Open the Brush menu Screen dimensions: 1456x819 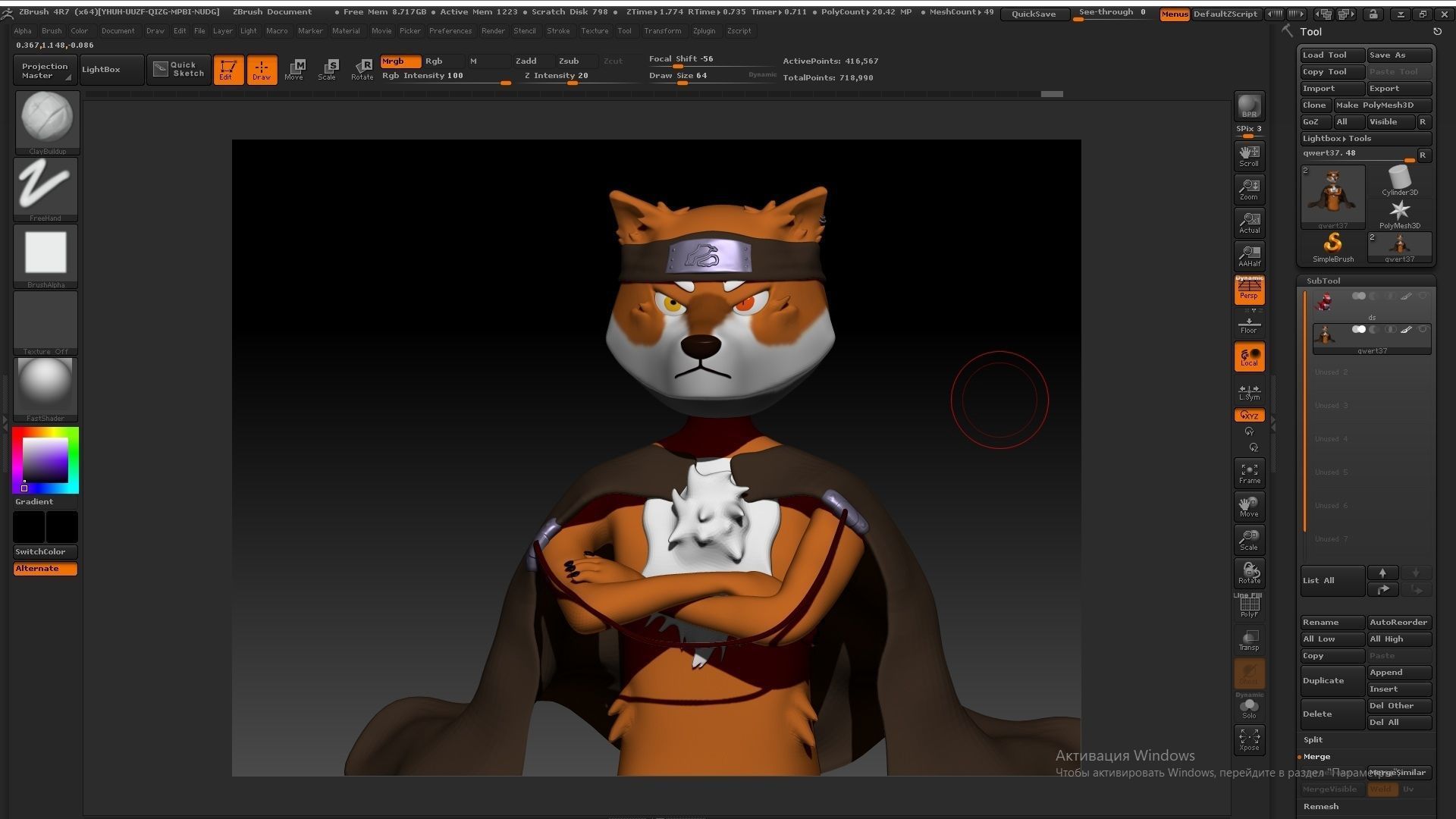tap(52, 31)
